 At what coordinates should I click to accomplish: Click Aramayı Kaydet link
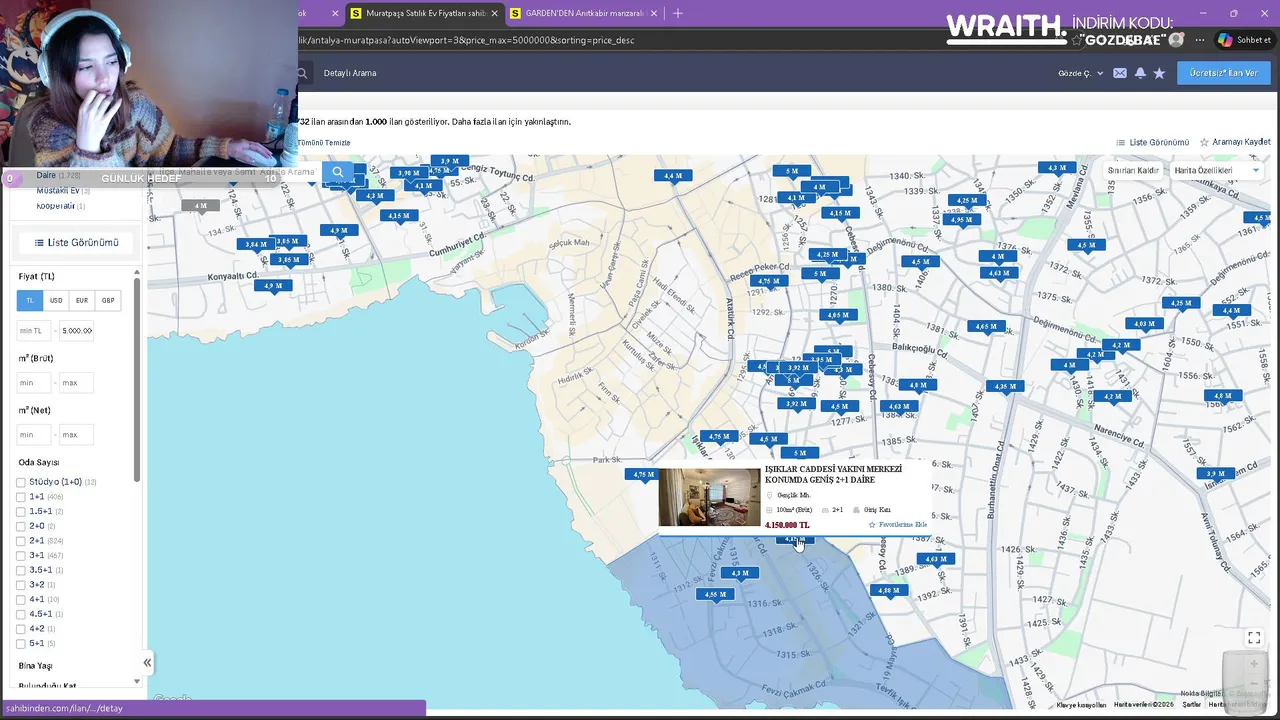pos(1235,142)
